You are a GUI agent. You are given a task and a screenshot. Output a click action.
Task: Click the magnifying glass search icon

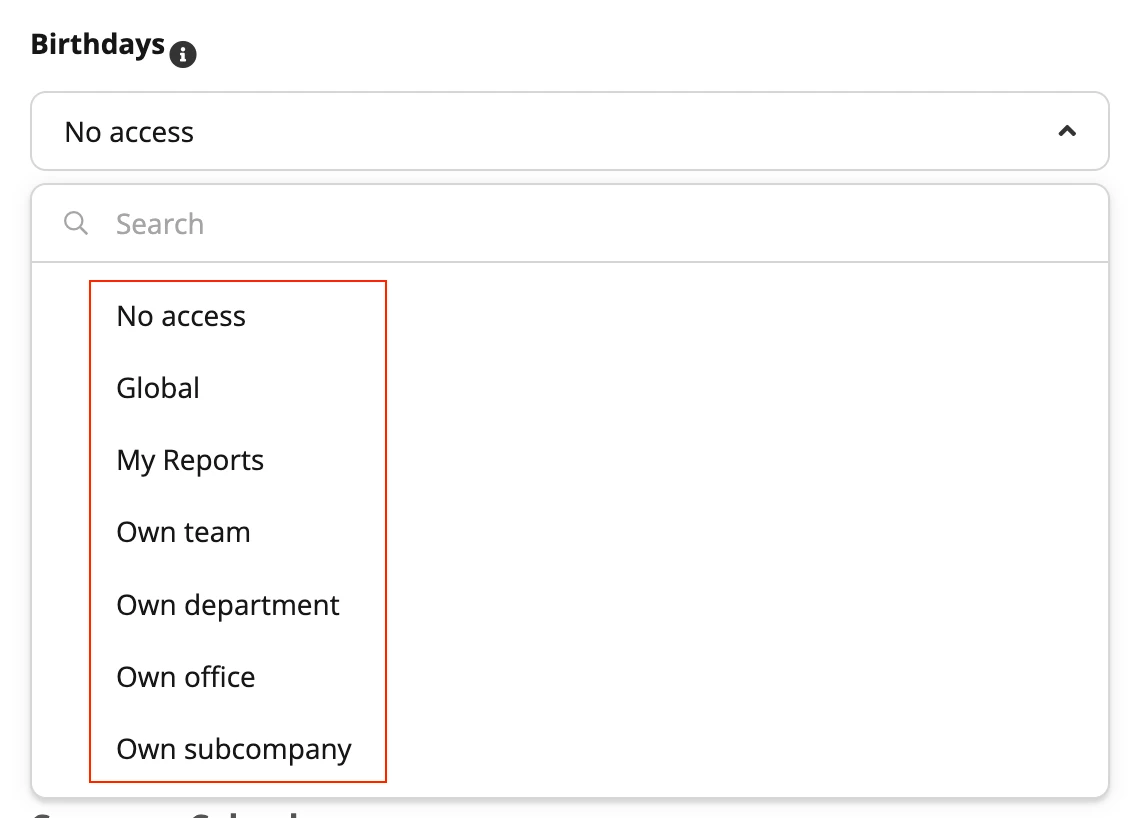[x=76, y=223]
